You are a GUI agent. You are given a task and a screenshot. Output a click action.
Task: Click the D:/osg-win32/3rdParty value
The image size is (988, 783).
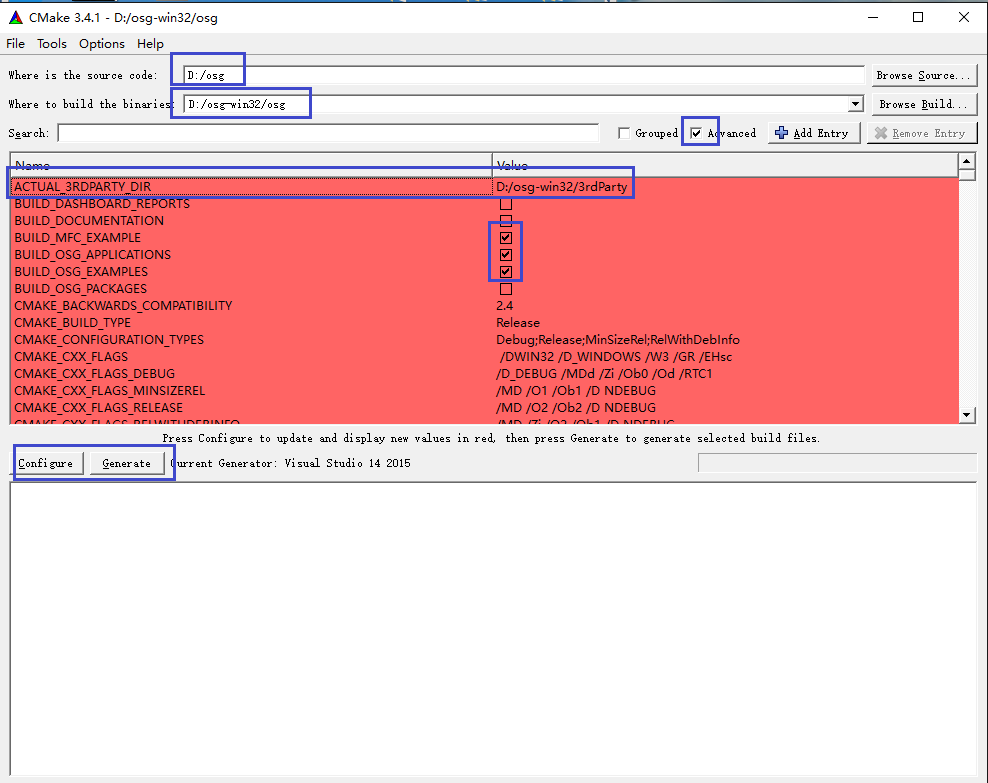coord(561,186)
